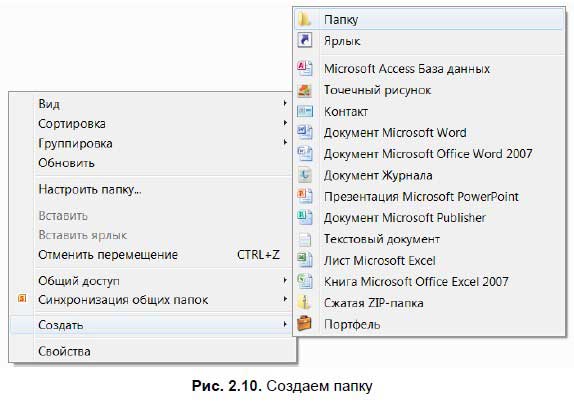The height and width of the screenshot is (402, 574).
Task: Click the Портфель briefcase icon
Action: (x=305, y=324)
